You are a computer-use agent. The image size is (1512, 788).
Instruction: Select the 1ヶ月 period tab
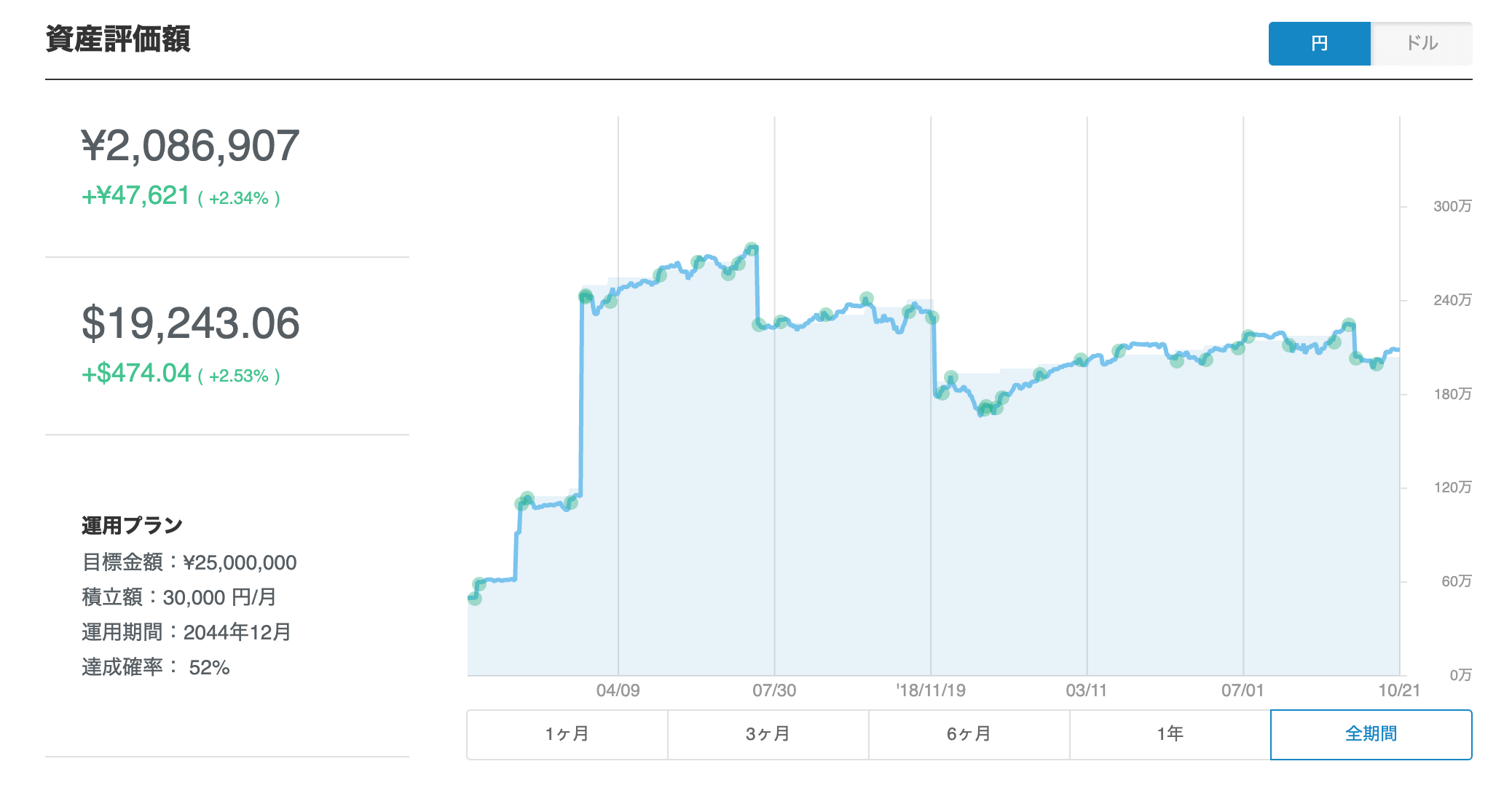[567, 734]
